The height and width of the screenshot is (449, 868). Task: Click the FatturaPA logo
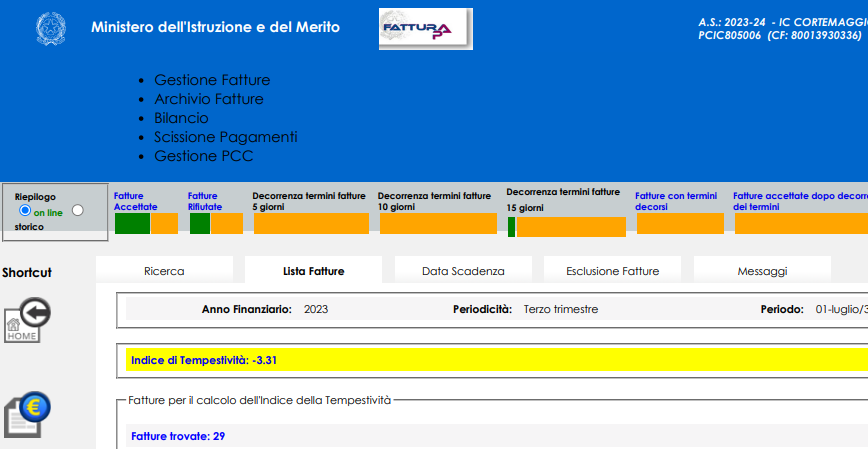426,29
